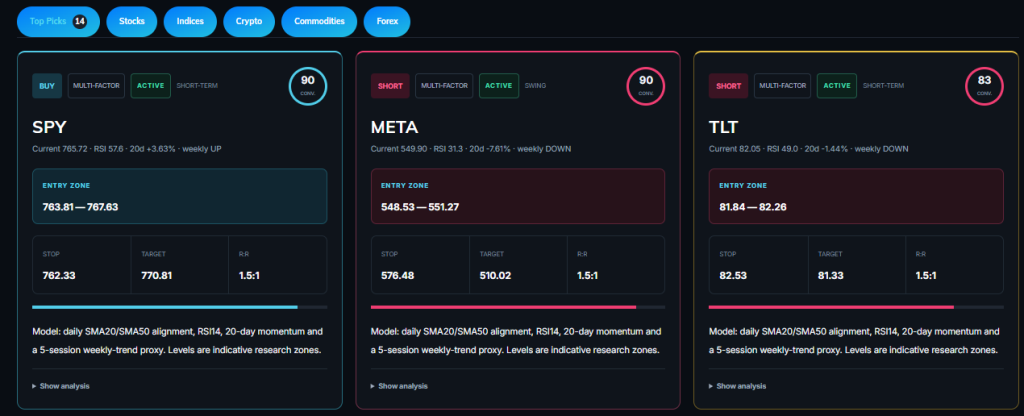Viewport: 1024px width, 416px height.
Task: Expand Show analysis on TLT card
Action: (x=737, y=386)
